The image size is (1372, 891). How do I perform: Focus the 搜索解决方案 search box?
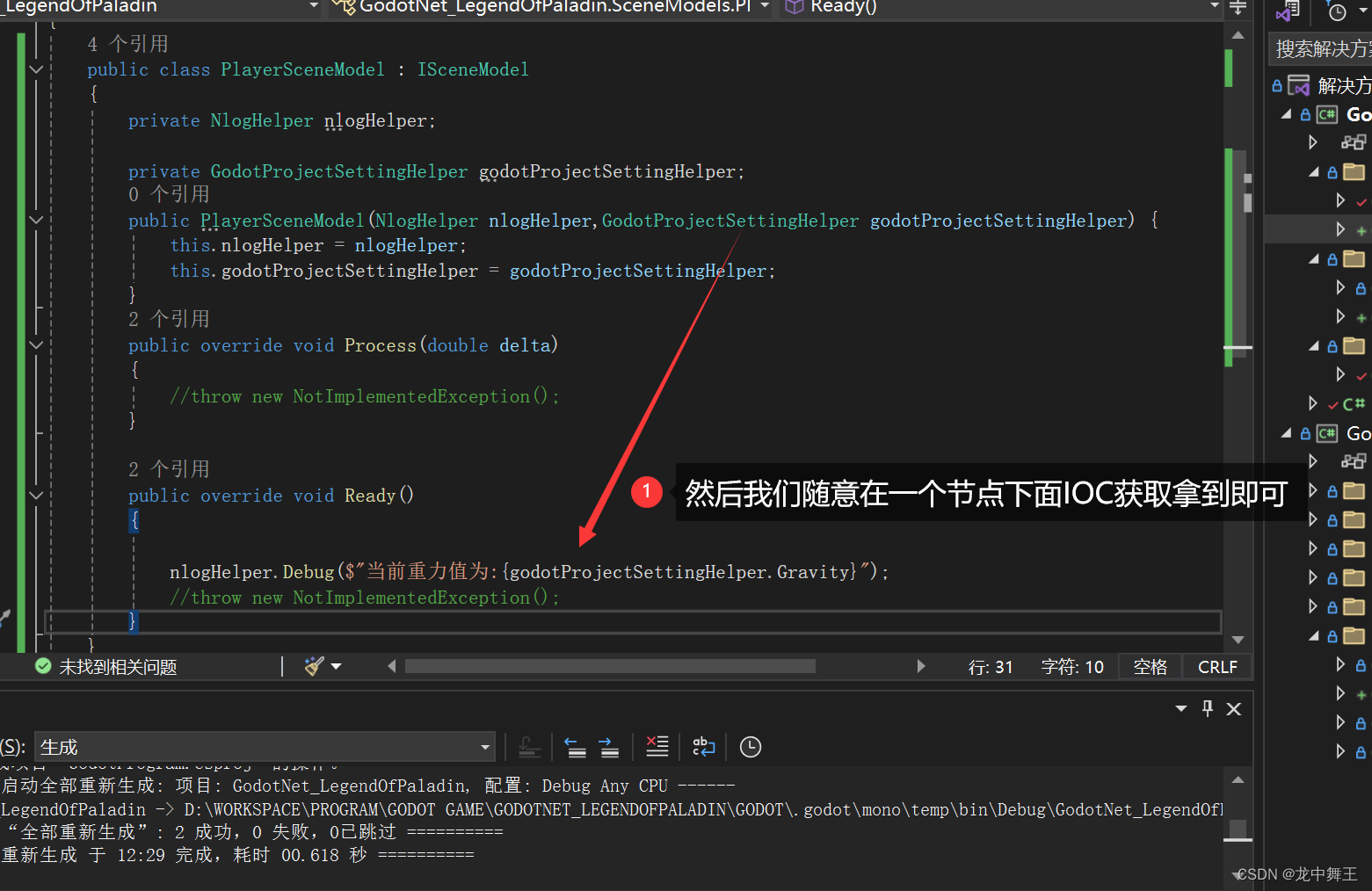pos(1320,49)
